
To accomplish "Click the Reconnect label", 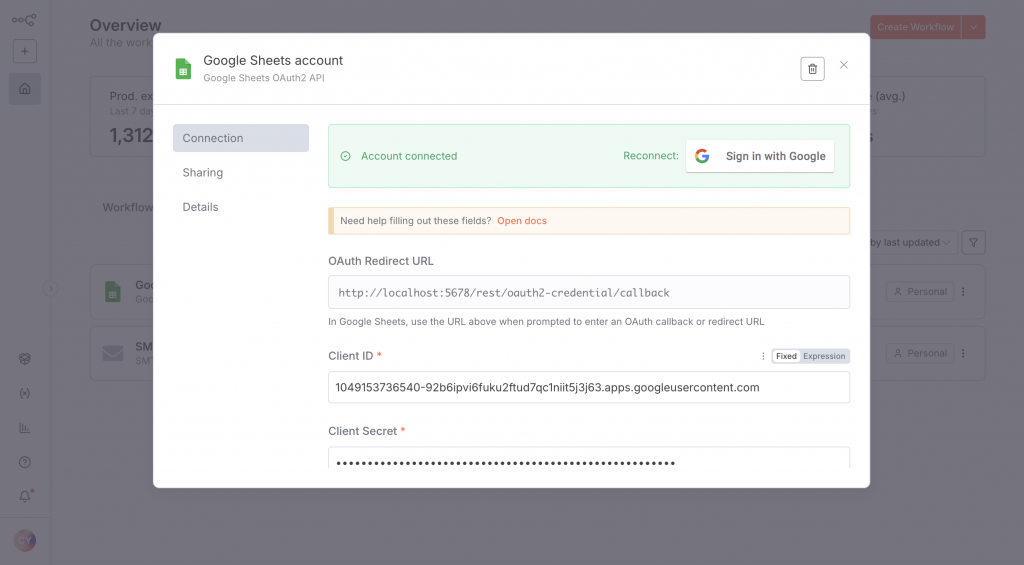I will pos(650,155).
